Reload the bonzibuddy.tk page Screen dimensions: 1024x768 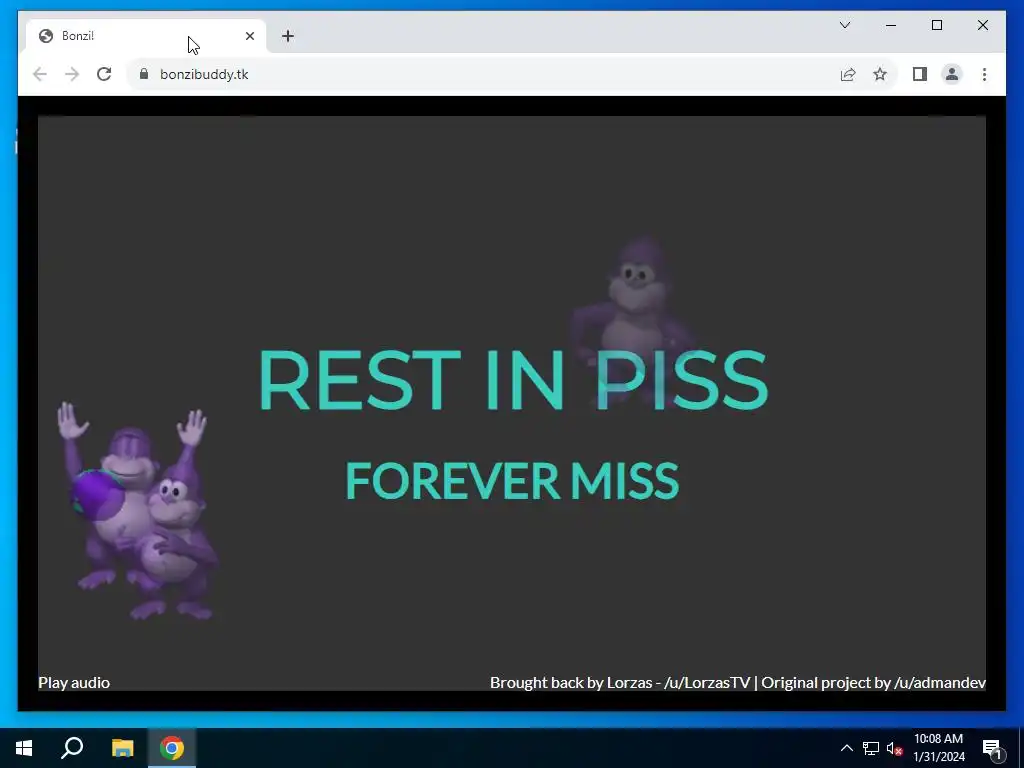[x=104, y=74]
